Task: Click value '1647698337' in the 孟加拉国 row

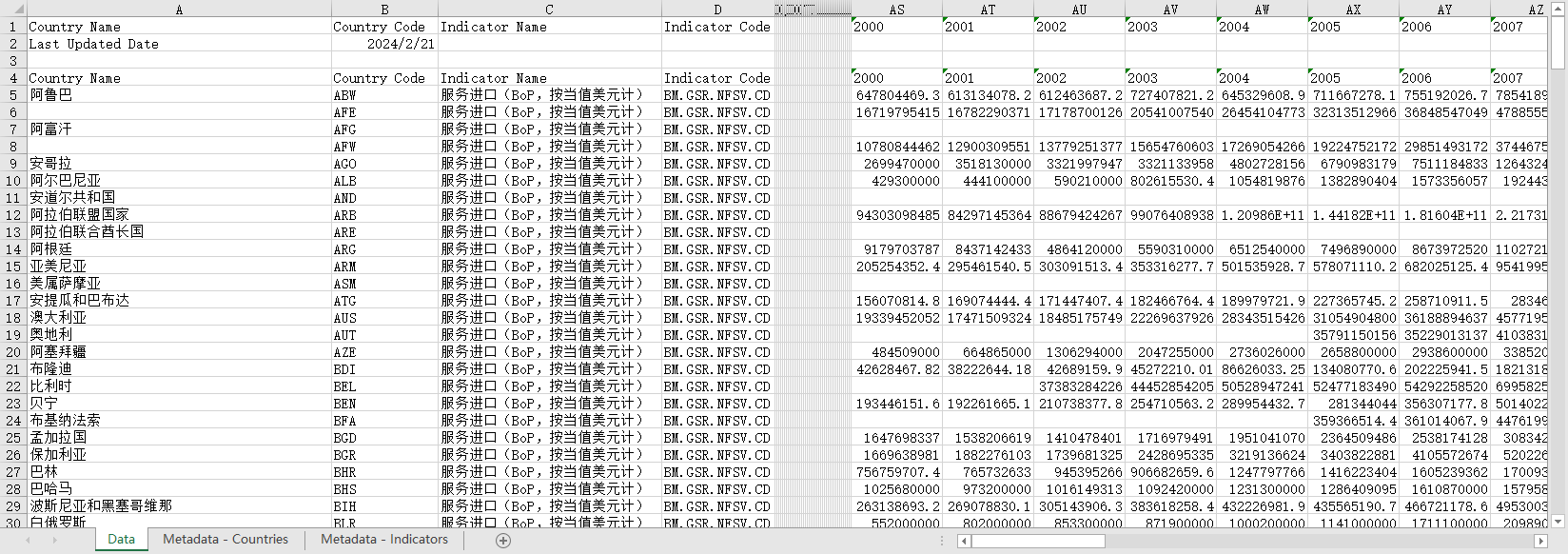Action: pyautogui.click(x=896, y=438)
